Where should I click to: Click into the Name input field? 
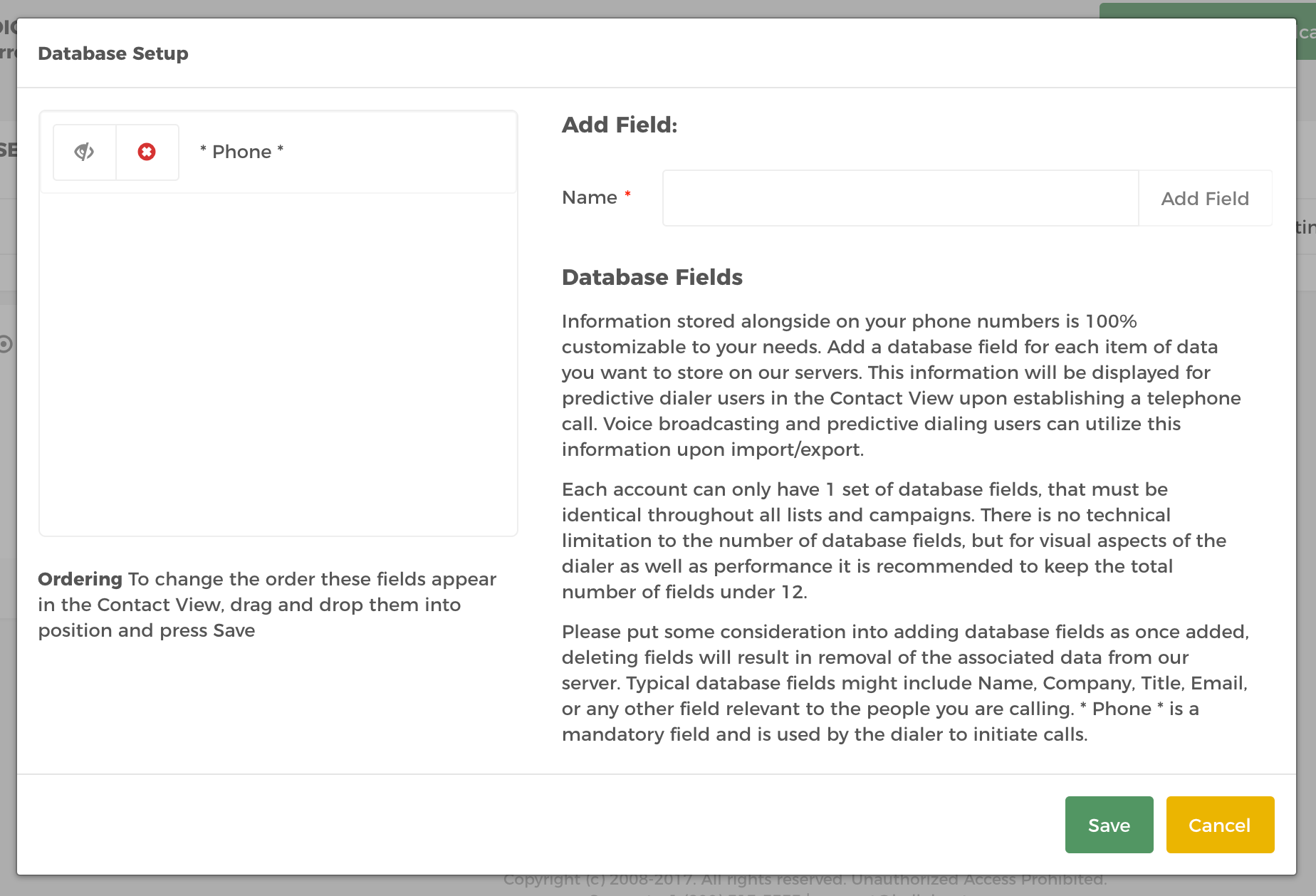point(900,198)
